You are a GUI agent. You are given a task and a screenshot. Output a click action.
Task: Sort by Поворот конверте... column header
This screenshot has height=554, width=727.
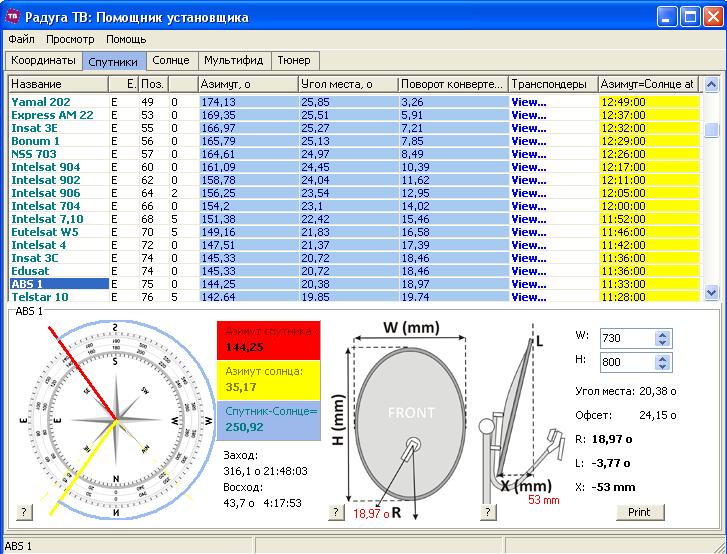pyautogui.click(x=453, y=84)
